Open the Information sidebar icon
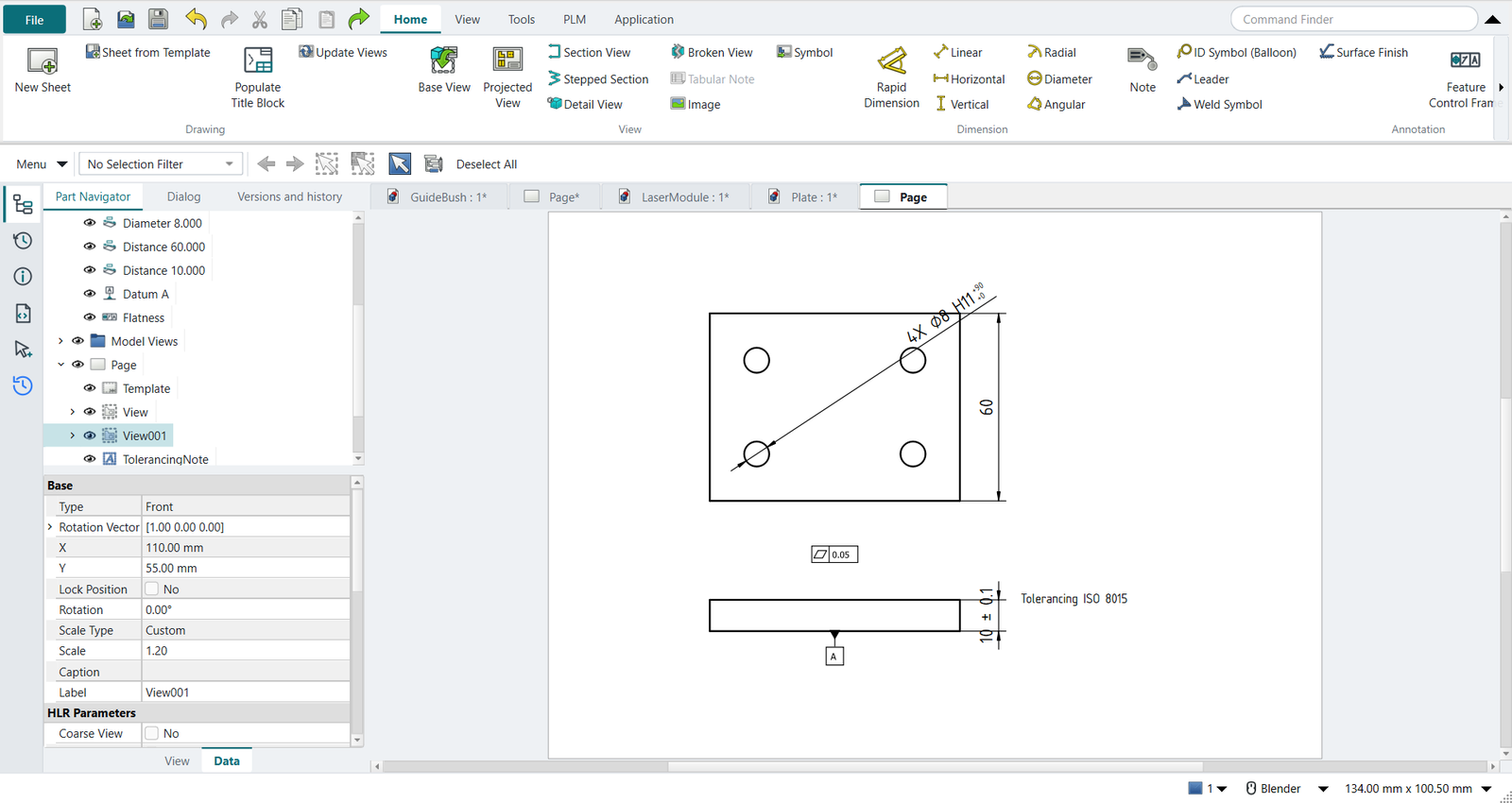 point(23,277)
